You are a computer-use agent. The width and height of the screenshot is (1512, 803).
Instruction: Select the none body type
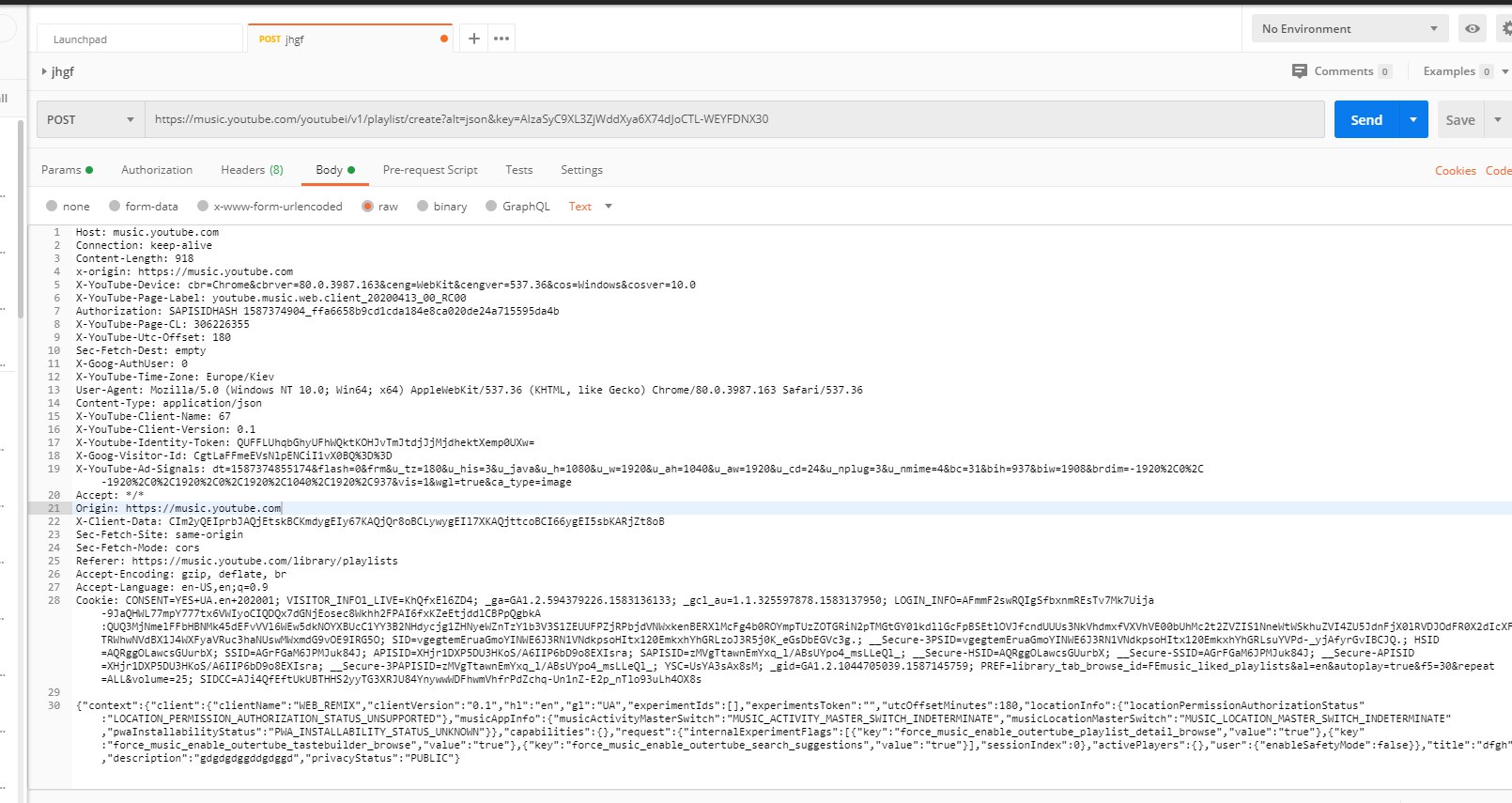pos(52,207)
